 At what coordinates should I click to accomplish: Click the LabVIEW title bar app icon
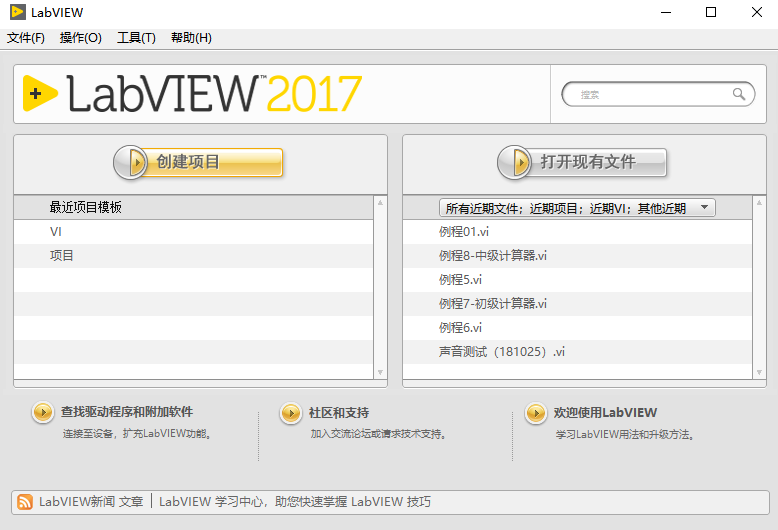(17, 12)
